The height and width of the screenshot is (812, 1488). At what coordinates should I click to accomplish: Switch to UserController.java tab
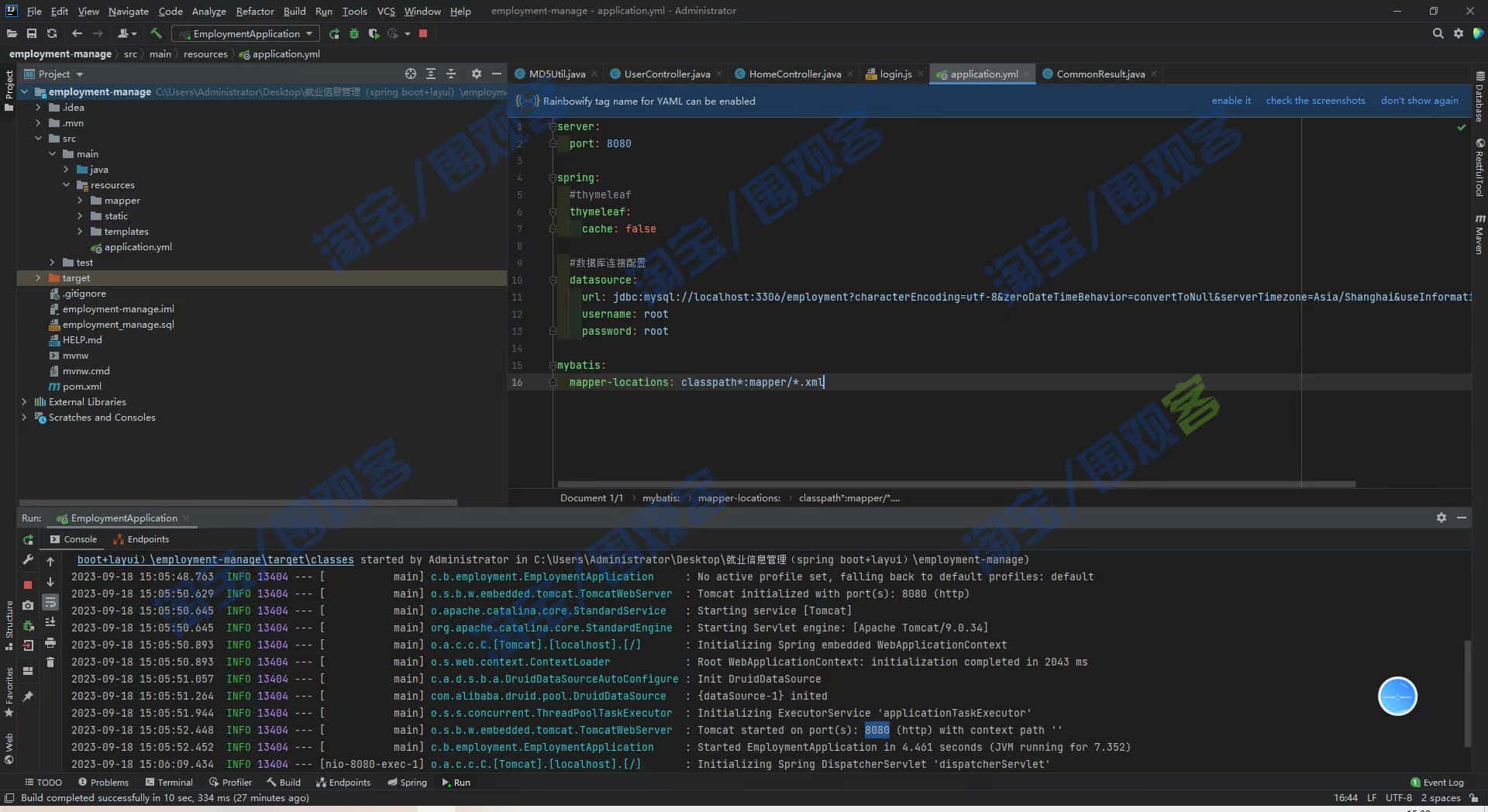pos(666,74)
